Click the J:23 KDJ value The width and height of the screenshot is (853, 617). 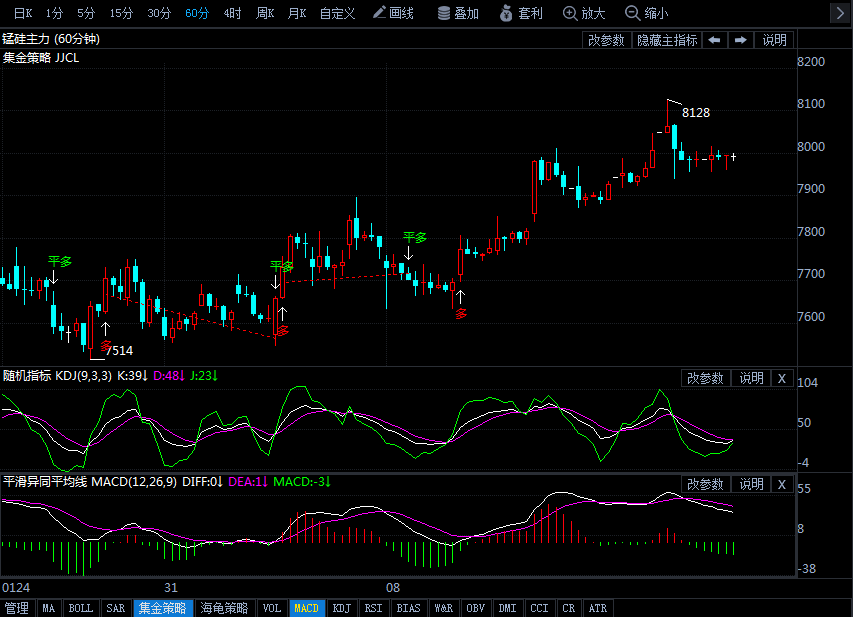(204, 376)
